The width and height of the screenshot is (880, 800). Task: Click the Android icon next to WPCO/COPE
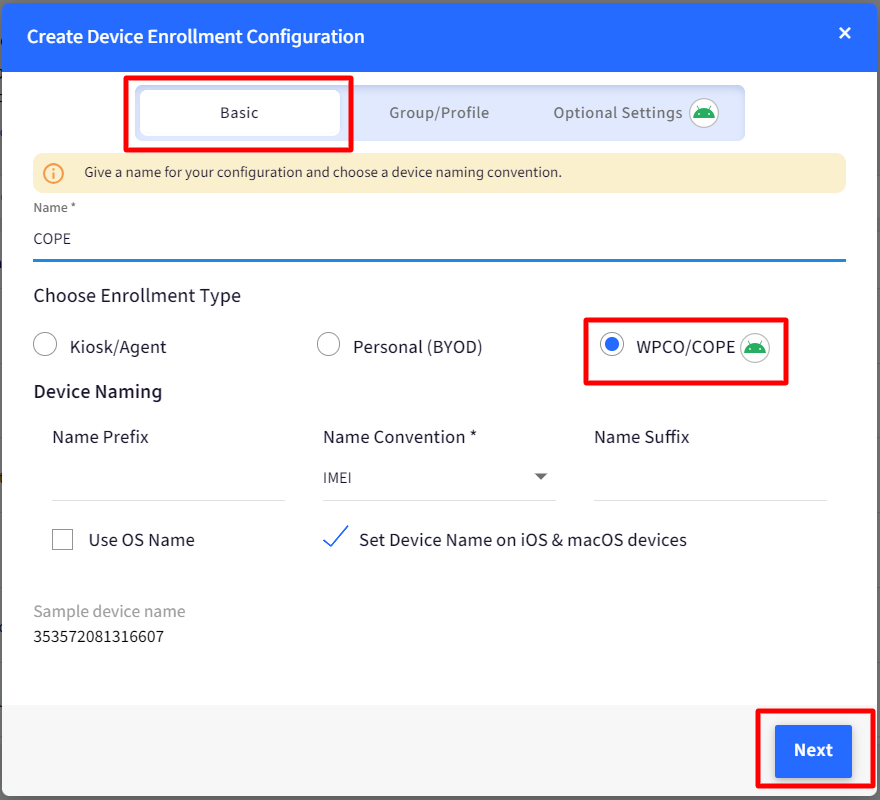(x=755, y=348)
